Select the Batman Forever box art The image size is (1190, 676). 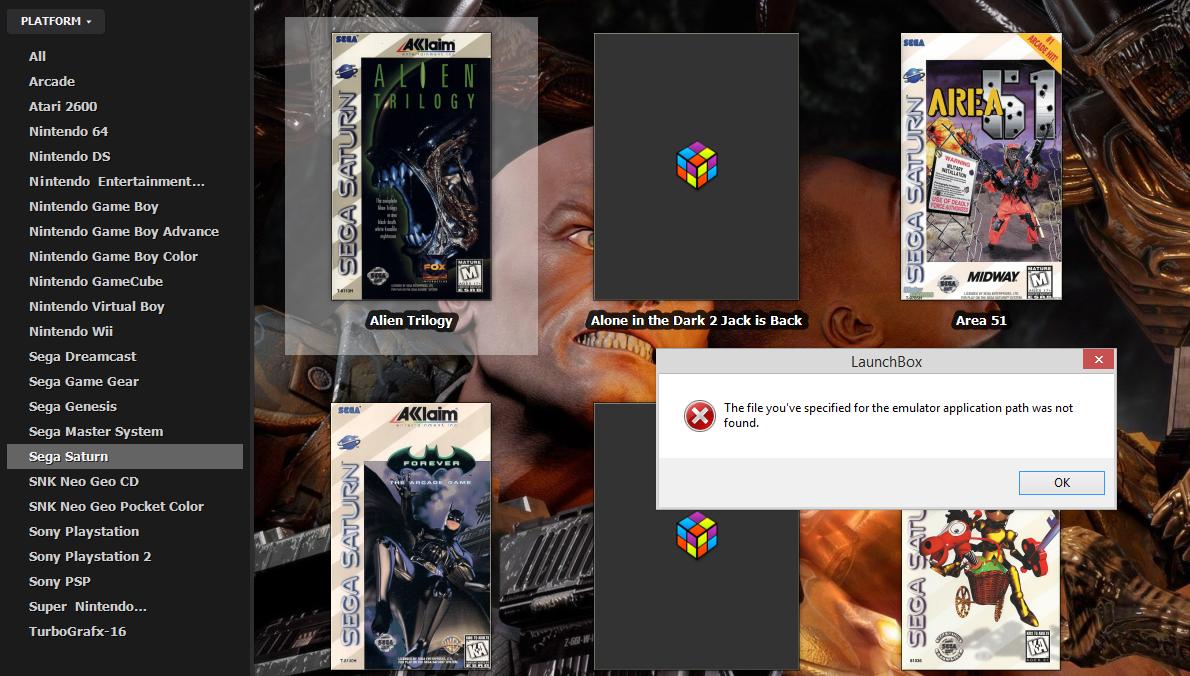click(411, 536)
